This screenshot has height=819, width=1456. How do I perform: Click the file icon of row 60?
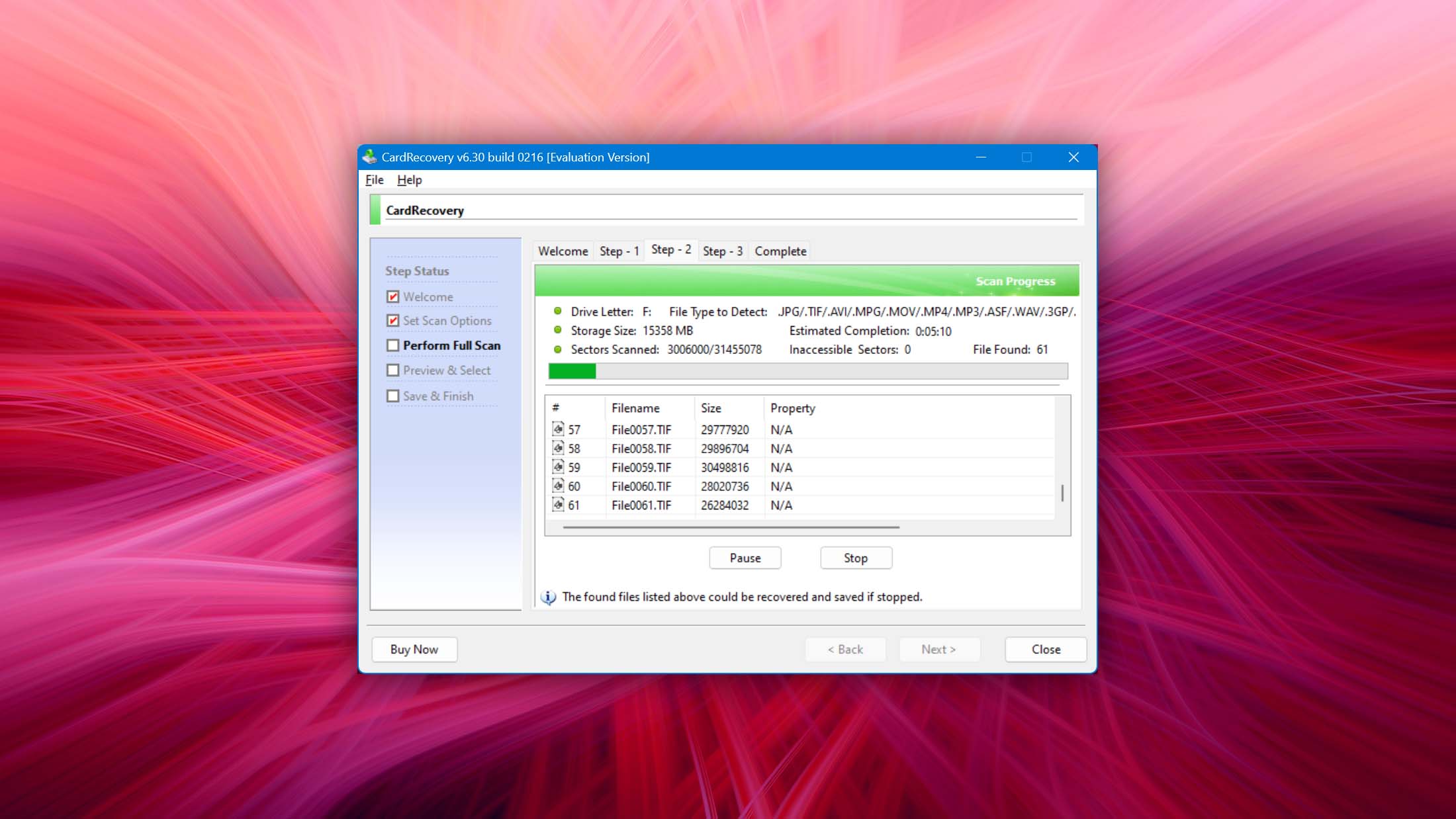coord(558,486)
